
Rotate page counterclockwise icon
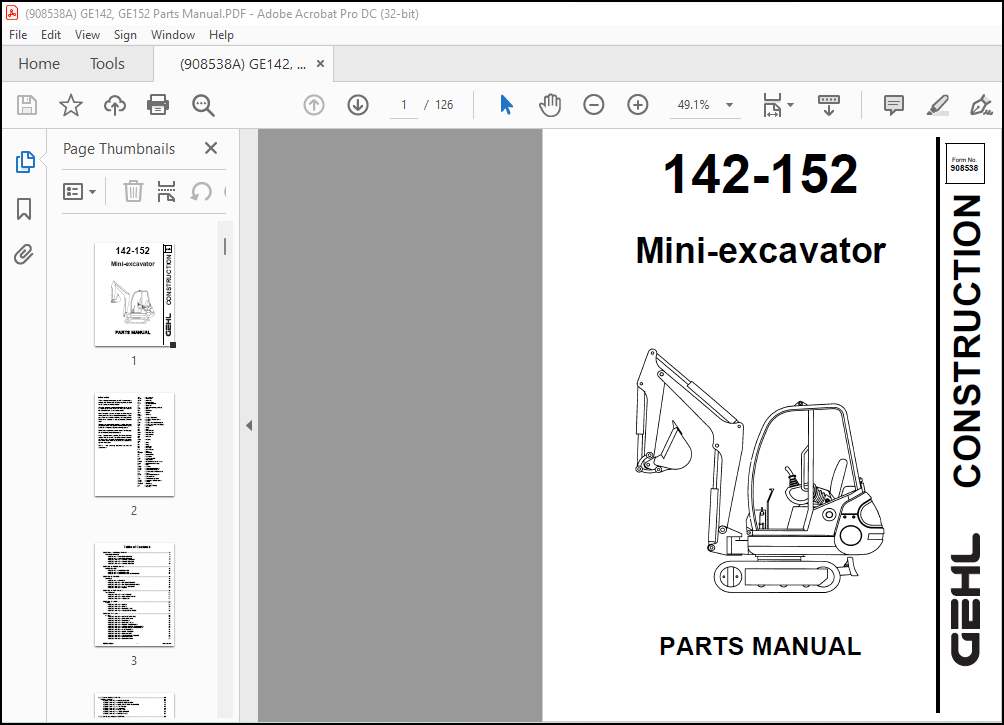(201, 191)
